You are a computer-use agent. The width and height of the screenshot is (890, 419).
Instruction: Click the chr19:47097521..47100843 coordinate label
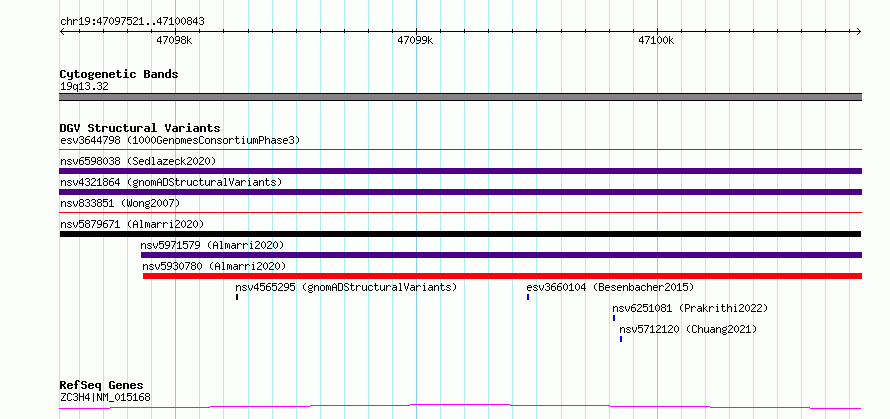pyautogui.click(x=132, y=22)
